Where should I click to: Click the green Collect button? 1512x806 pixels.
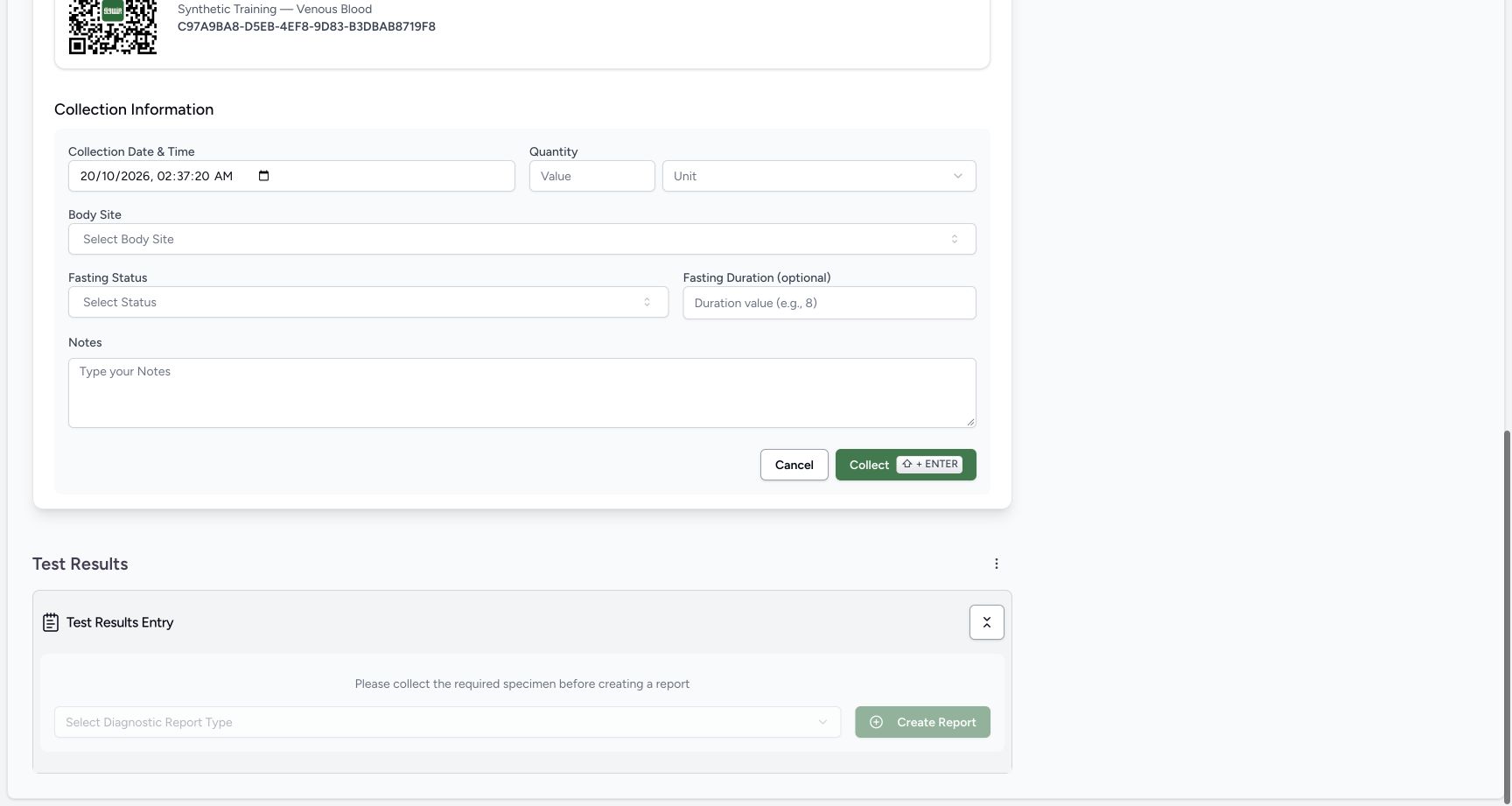coord(906,465)
